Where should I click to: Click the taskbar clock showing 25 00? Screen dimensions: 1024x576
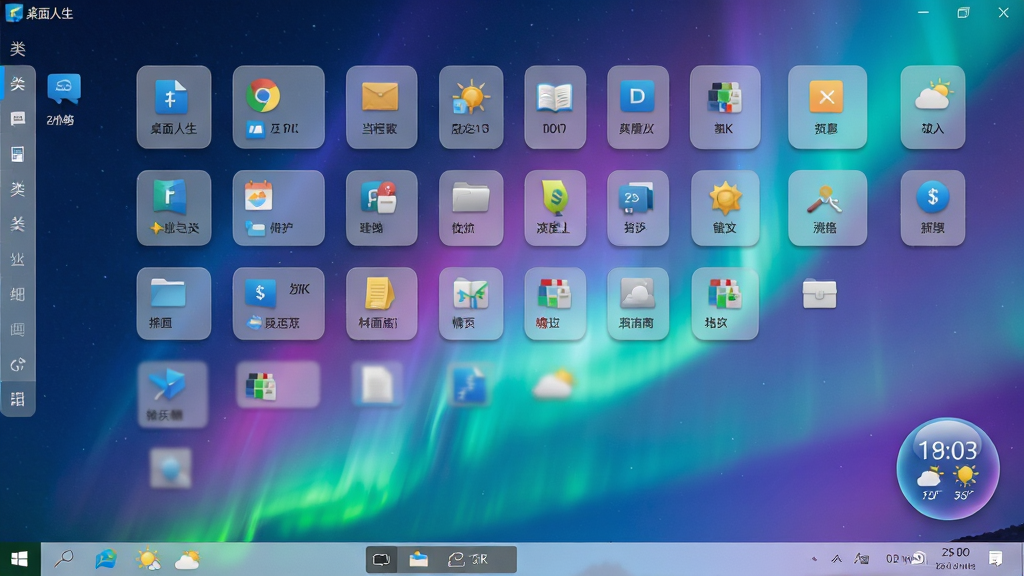955,559
